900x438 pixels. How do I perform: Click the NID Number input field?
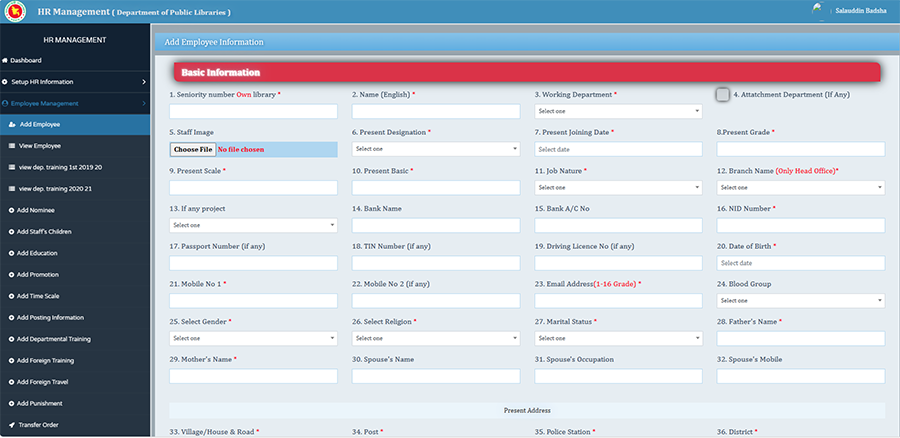click(801, 226)
